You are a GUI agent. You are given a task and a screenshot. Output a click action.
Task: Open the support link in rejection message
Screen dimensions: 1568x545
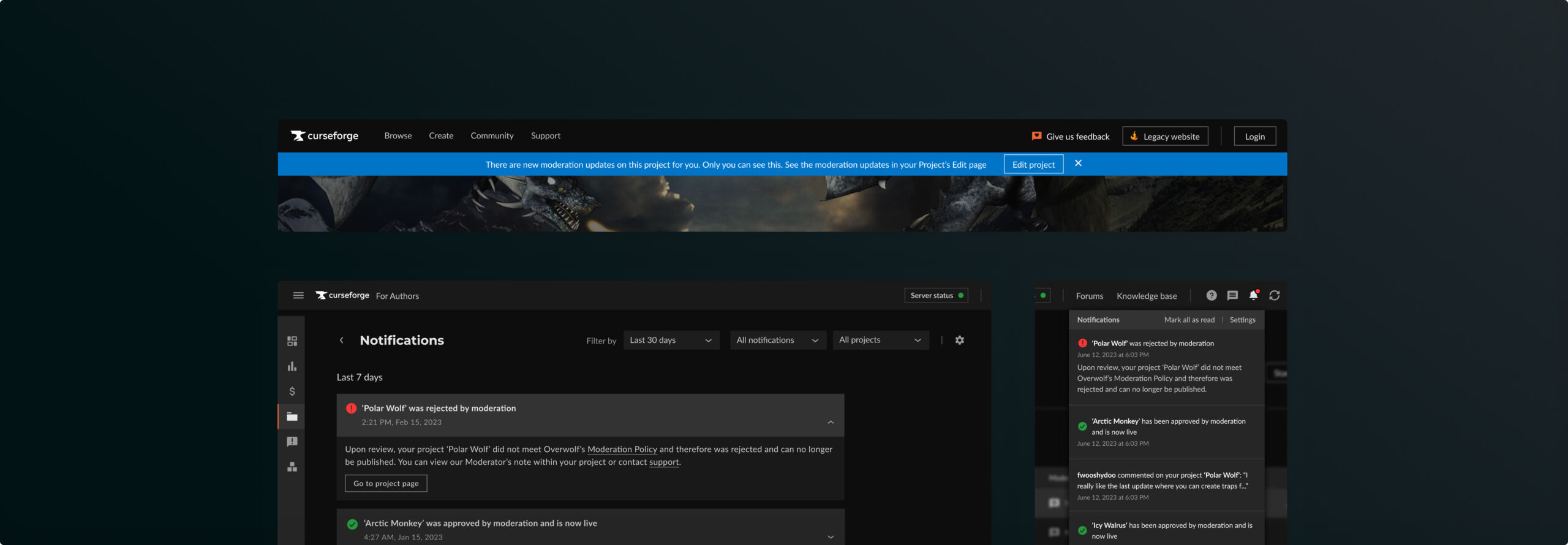coord(664,462)
